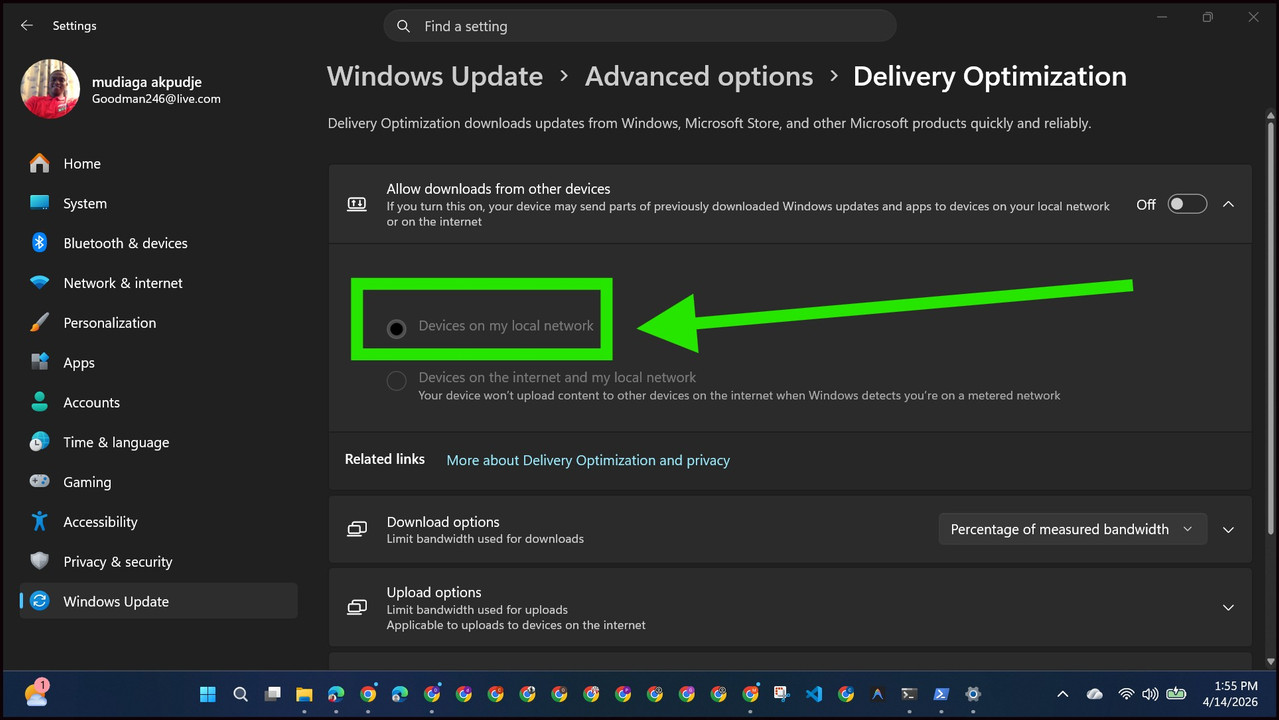Select Privacy & security in the sidebar

point(159,561)
